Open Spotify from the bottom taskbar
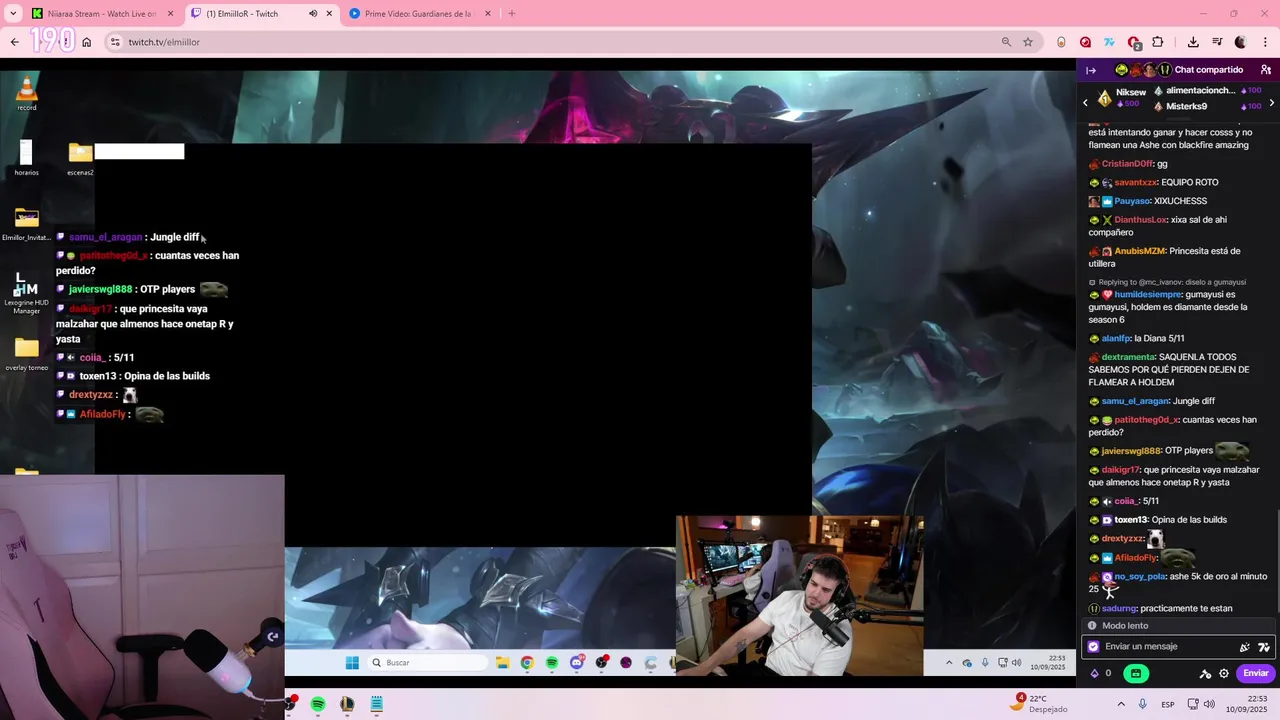Viewport: 1280px width, 720px height. point(318,704)
